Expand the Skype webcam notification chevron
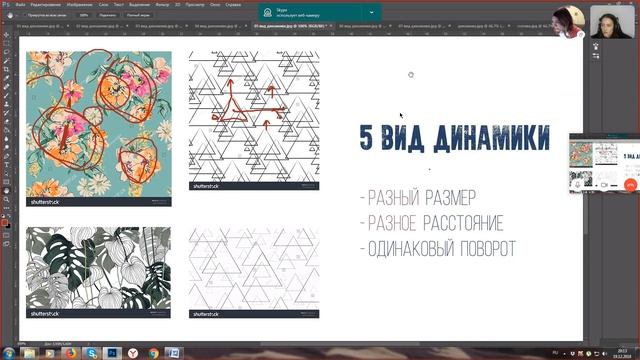The width and height of the screenshot is (640, 360). point(371,13)
